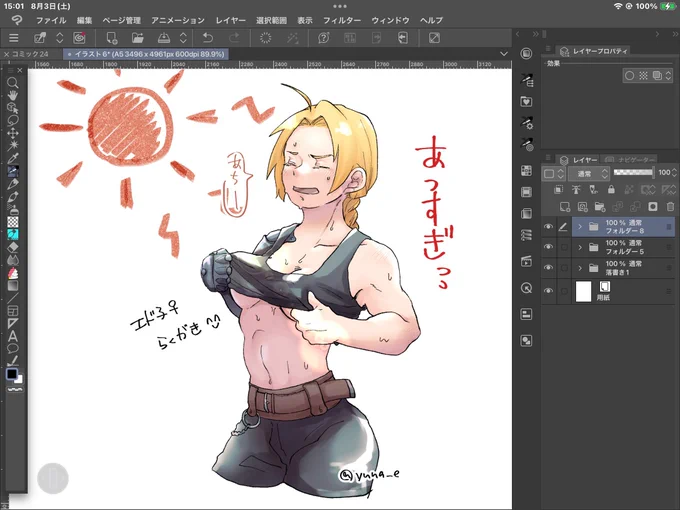Select the Balloon tool
680x510 pixels.
13,348
